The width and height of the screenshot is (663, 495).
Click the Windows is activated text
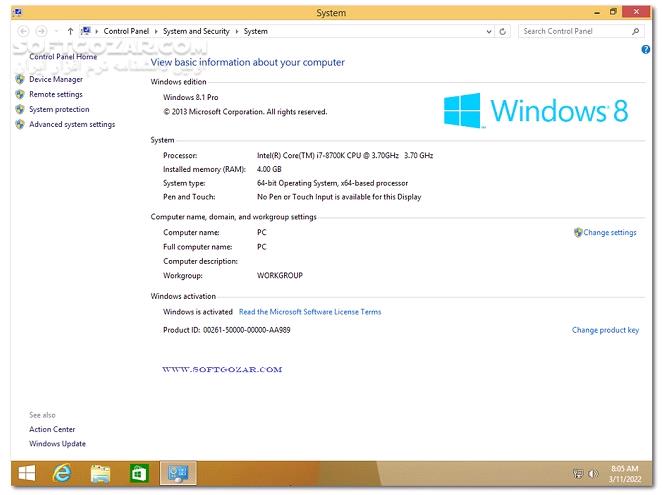point(198,312)
